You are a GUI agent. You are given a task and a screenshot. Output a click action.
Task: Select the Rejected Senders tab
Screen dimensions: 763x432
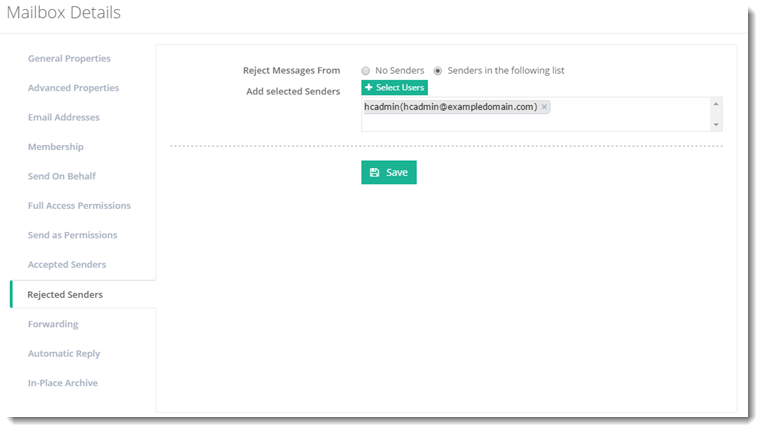click(65, 294)
